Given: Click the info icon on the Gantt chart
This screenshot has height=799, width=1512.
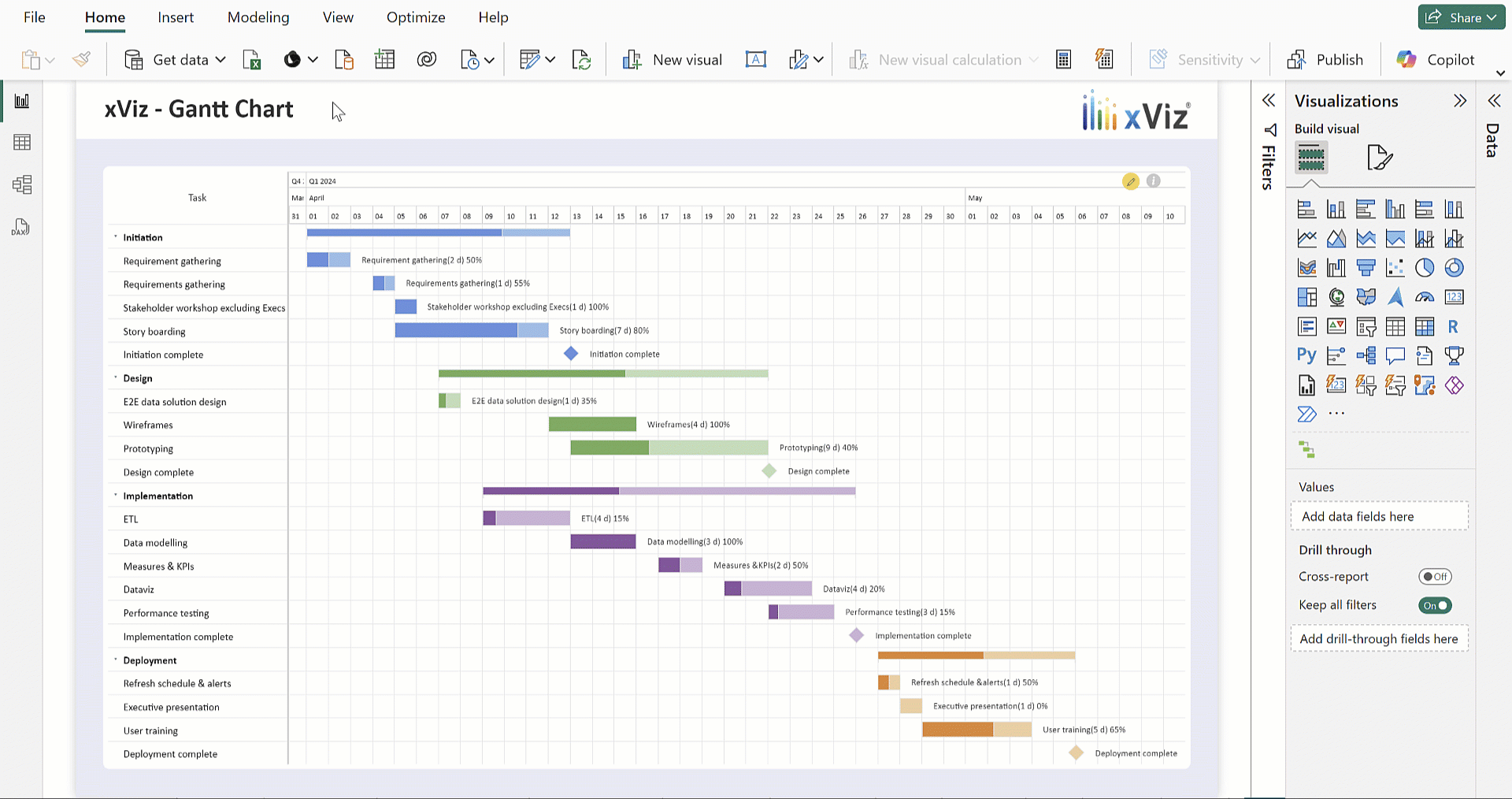Looking at the screenshot, I should coord(1153,181).
